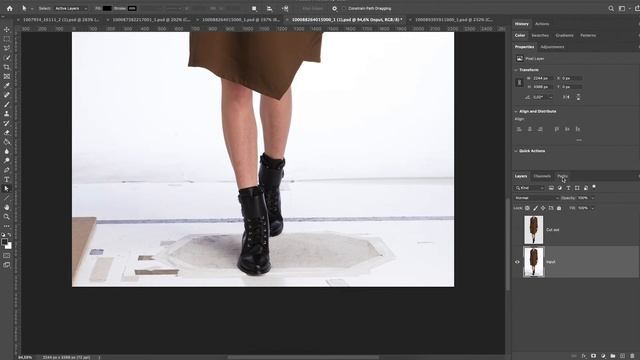Open path arrangement icon in options bar
Viewport: 640px width, 360px height.
coord(285,8)
